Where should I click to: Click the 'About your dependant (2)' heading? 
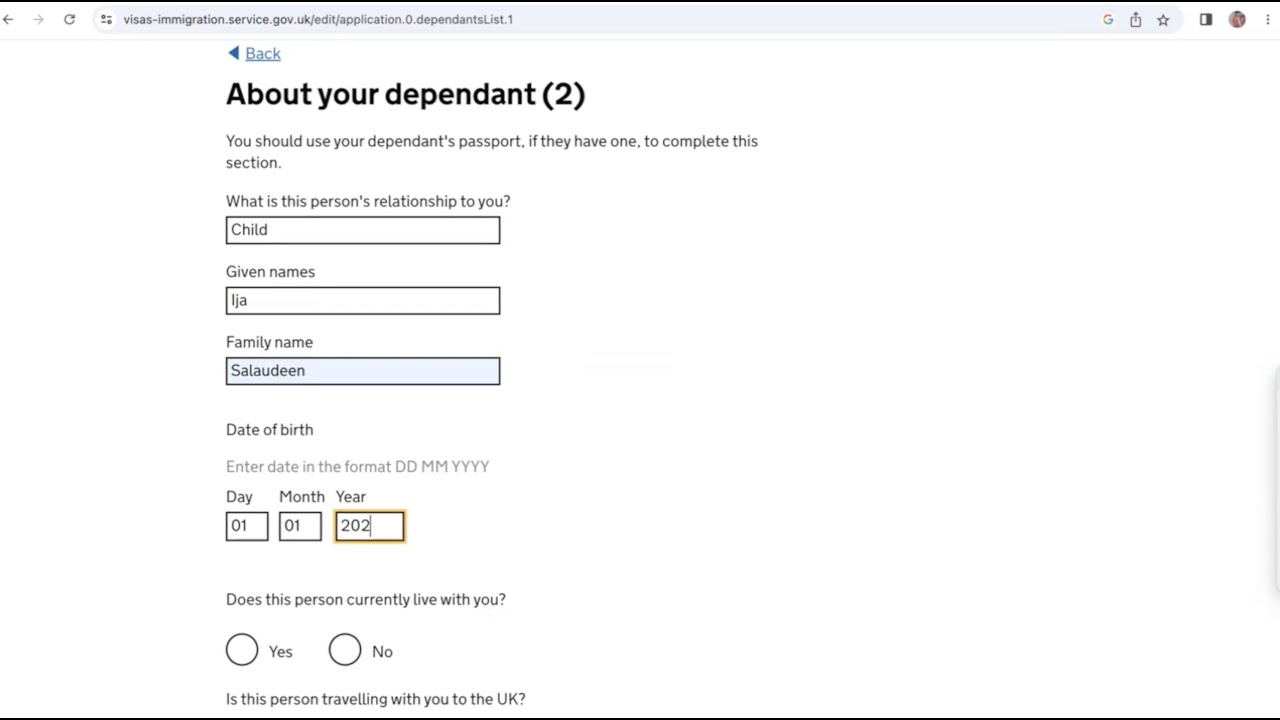pos(405,94)
